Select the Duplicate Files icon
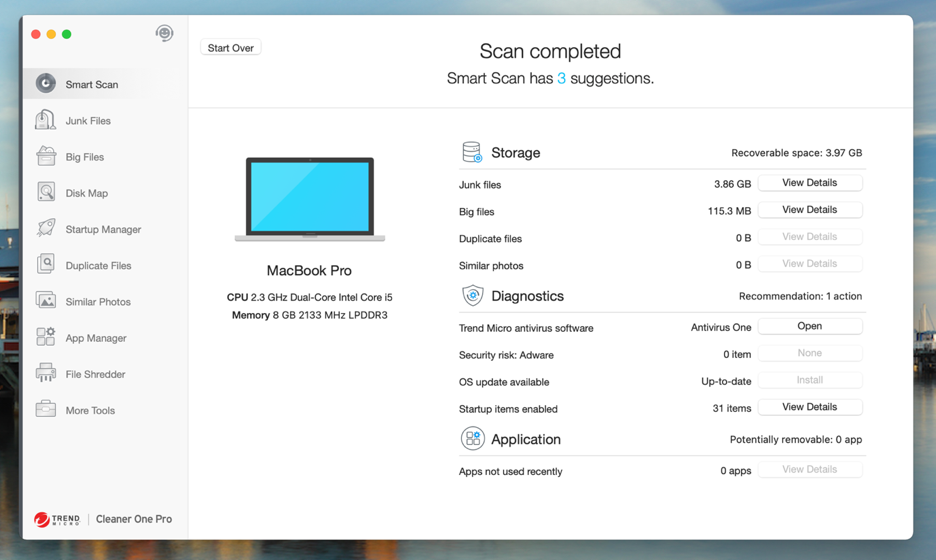 [46, 265]
